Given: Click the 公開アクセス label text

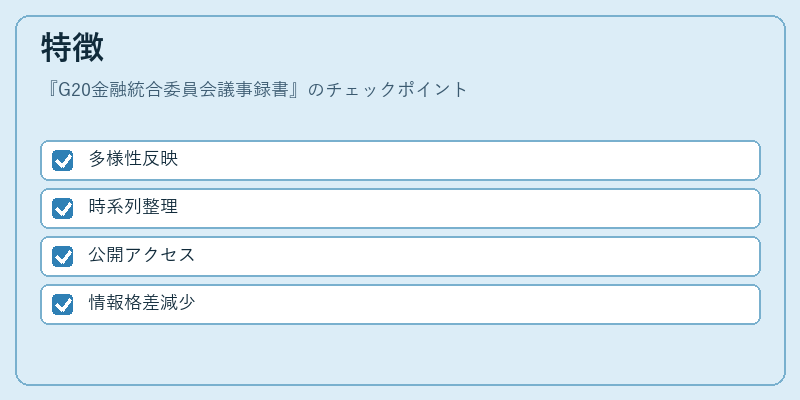Looking at the screenshot, I should pyautogui.click(x=141, y=255).
